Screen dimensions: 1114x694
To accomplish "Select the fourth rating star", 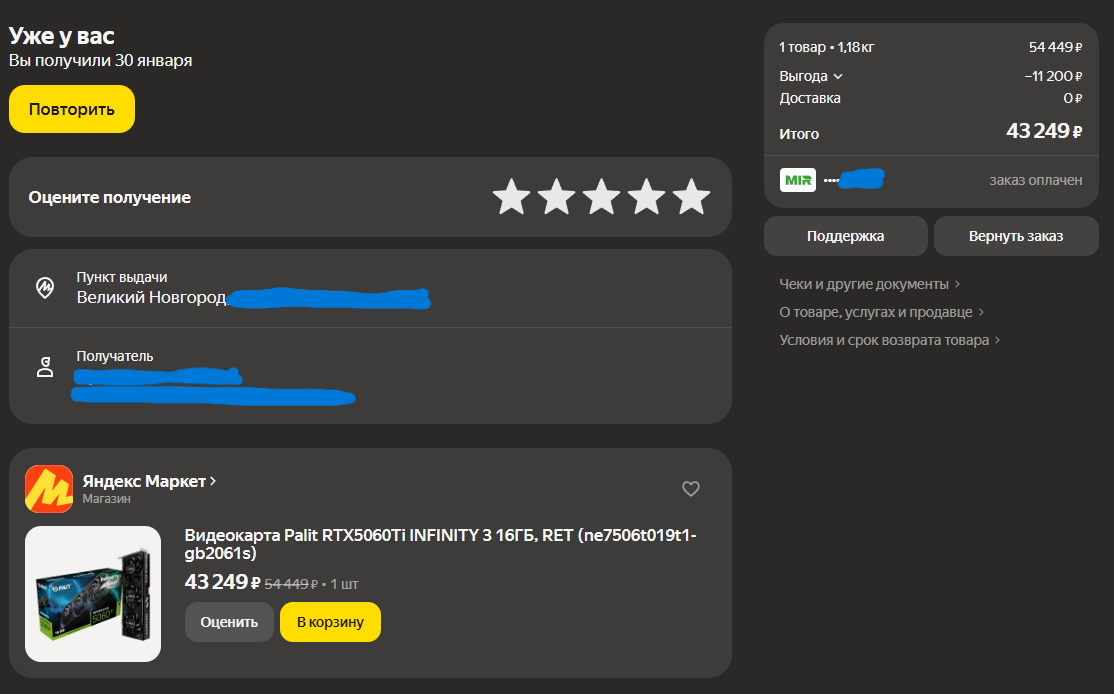I will coord(646,198).
